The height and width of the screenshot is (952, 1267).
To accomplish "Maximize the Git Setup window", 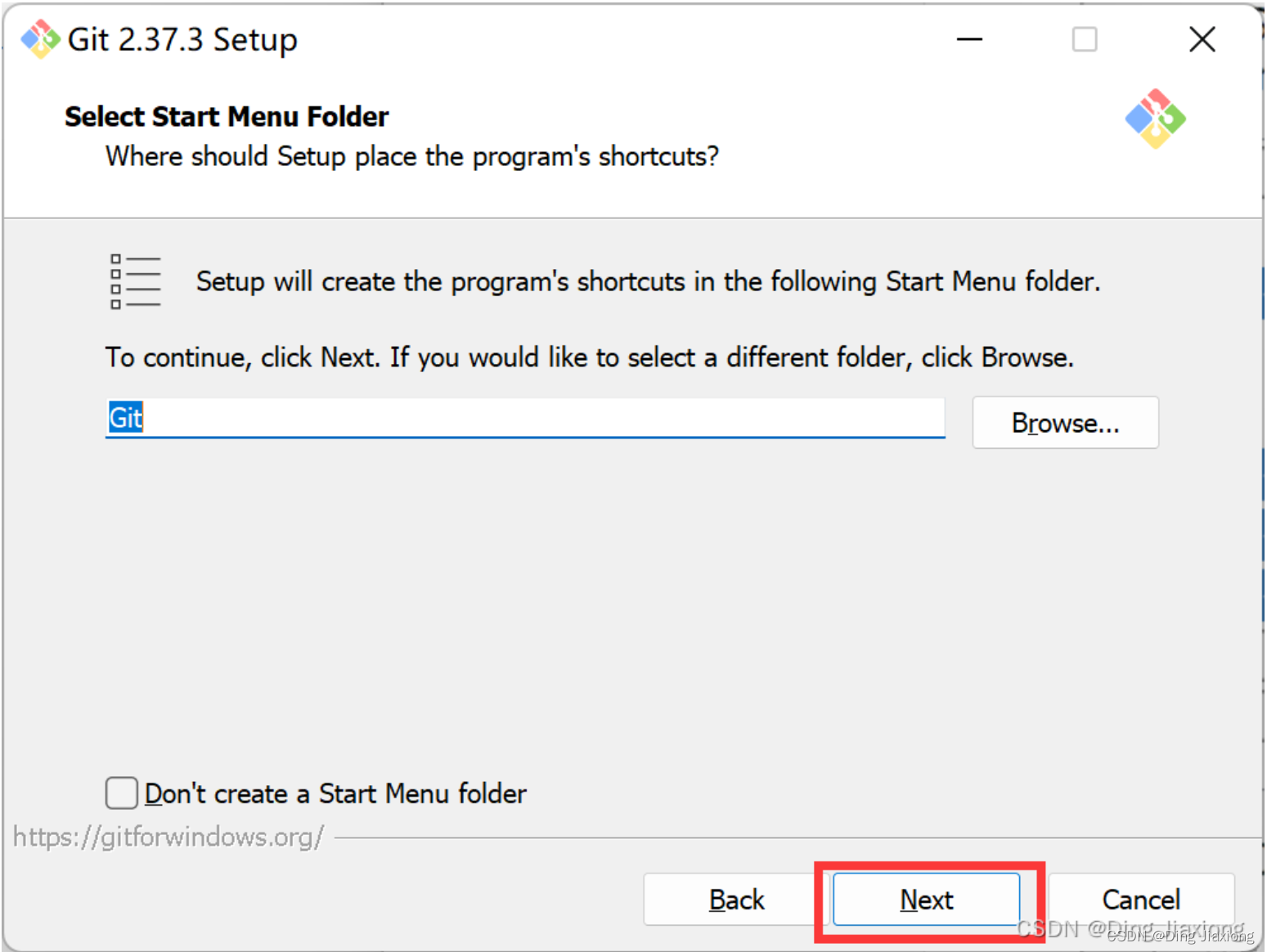I will pyautogui.click(x=1085, y=39).
